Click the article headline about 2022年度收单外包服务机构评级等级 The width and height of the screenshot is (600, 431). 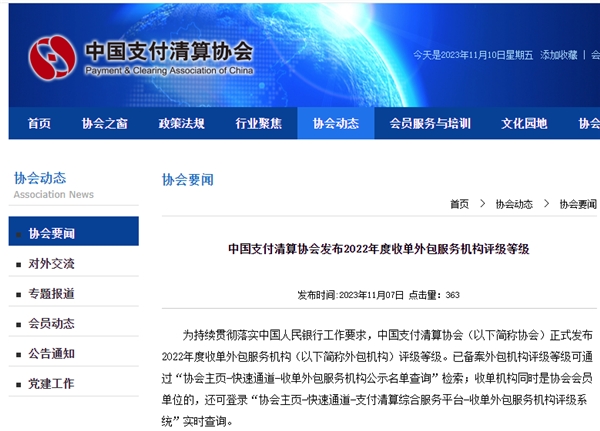click(x=379, y=249)
